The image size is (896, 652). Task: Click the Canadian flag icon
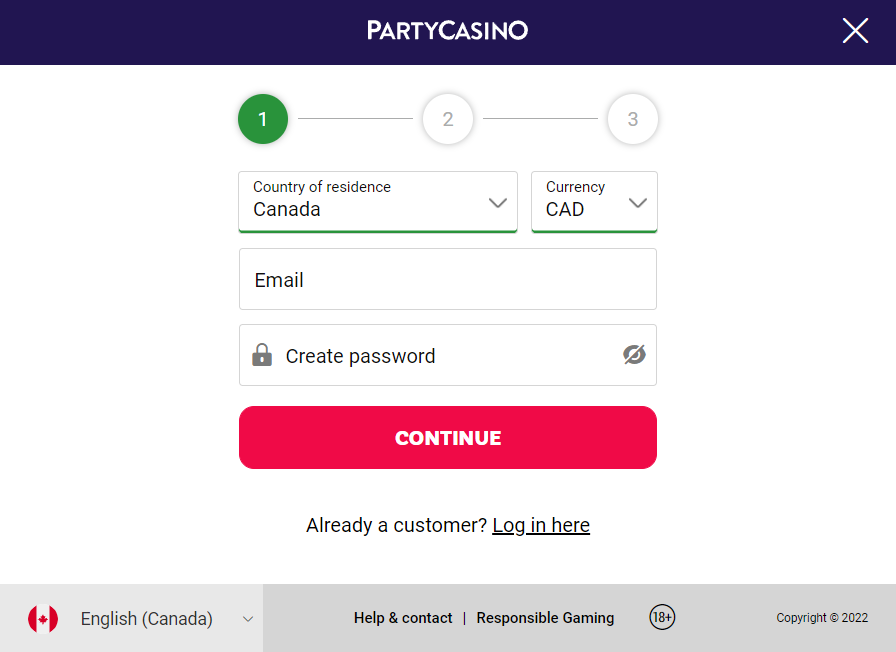tap(43, 619)
